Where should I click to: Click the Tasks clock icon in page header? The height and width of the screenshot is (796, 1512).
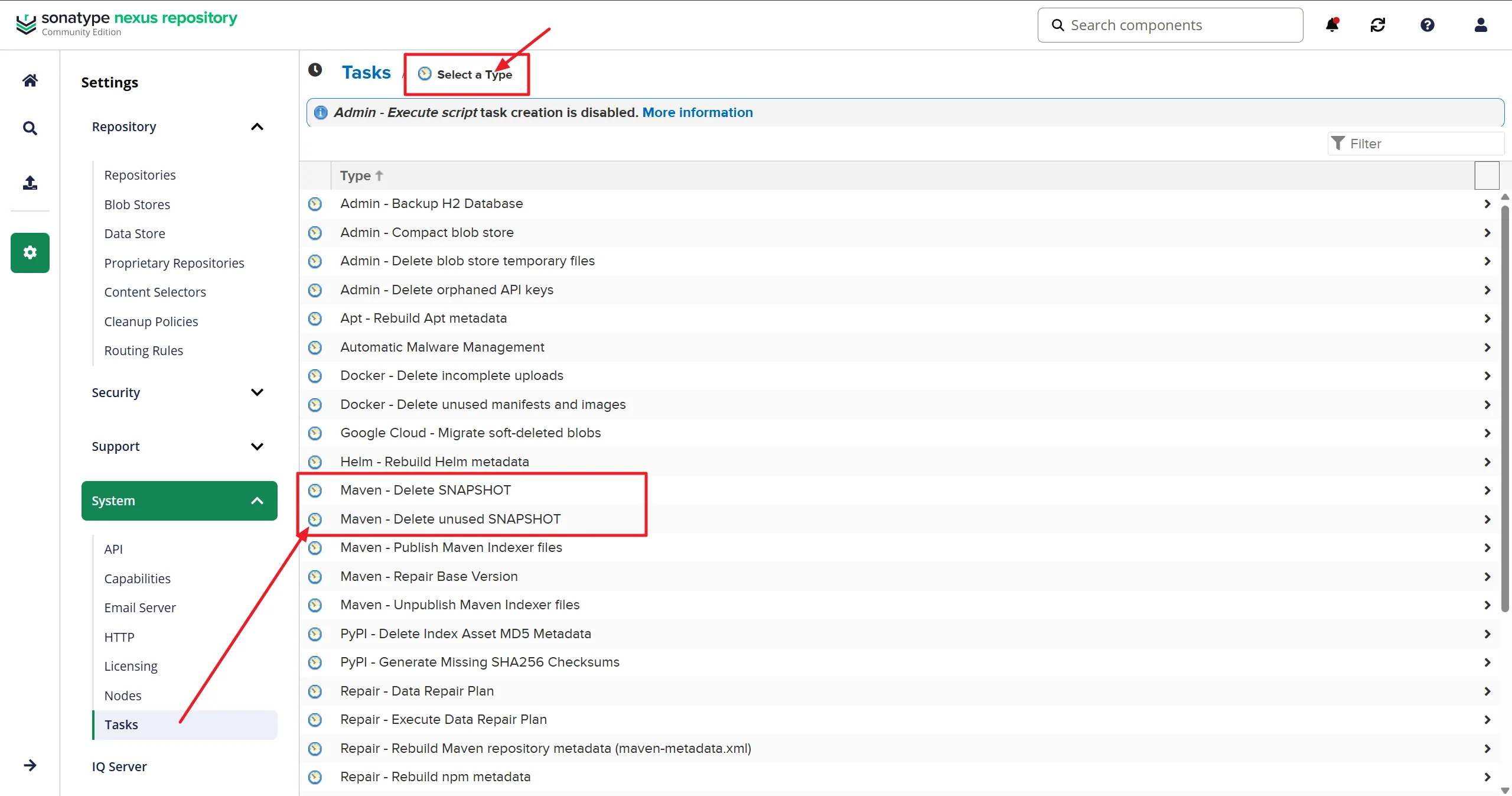[315, 70]
